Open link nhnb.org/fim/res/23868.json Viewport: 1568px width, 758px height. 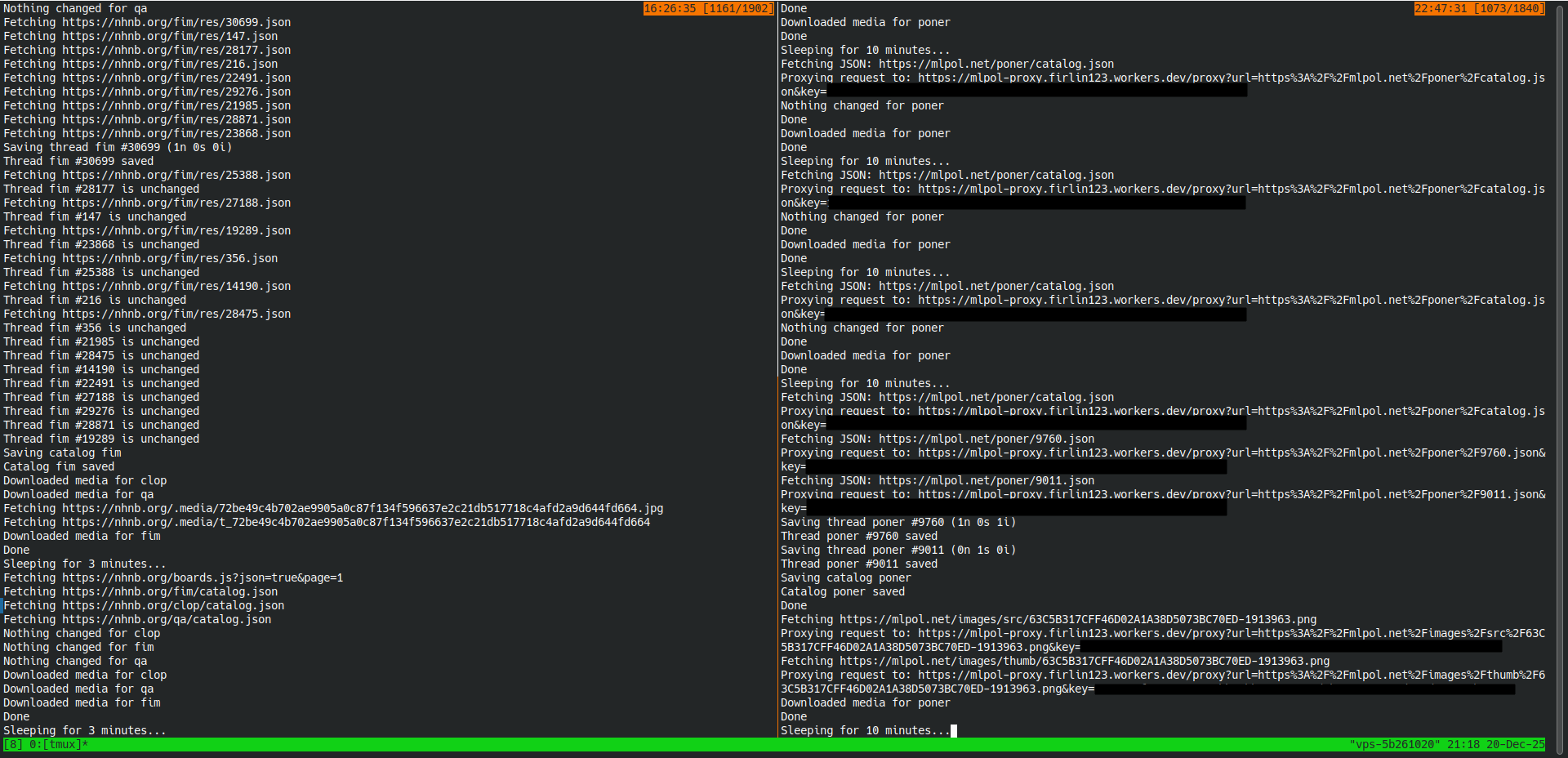point(176,133)
